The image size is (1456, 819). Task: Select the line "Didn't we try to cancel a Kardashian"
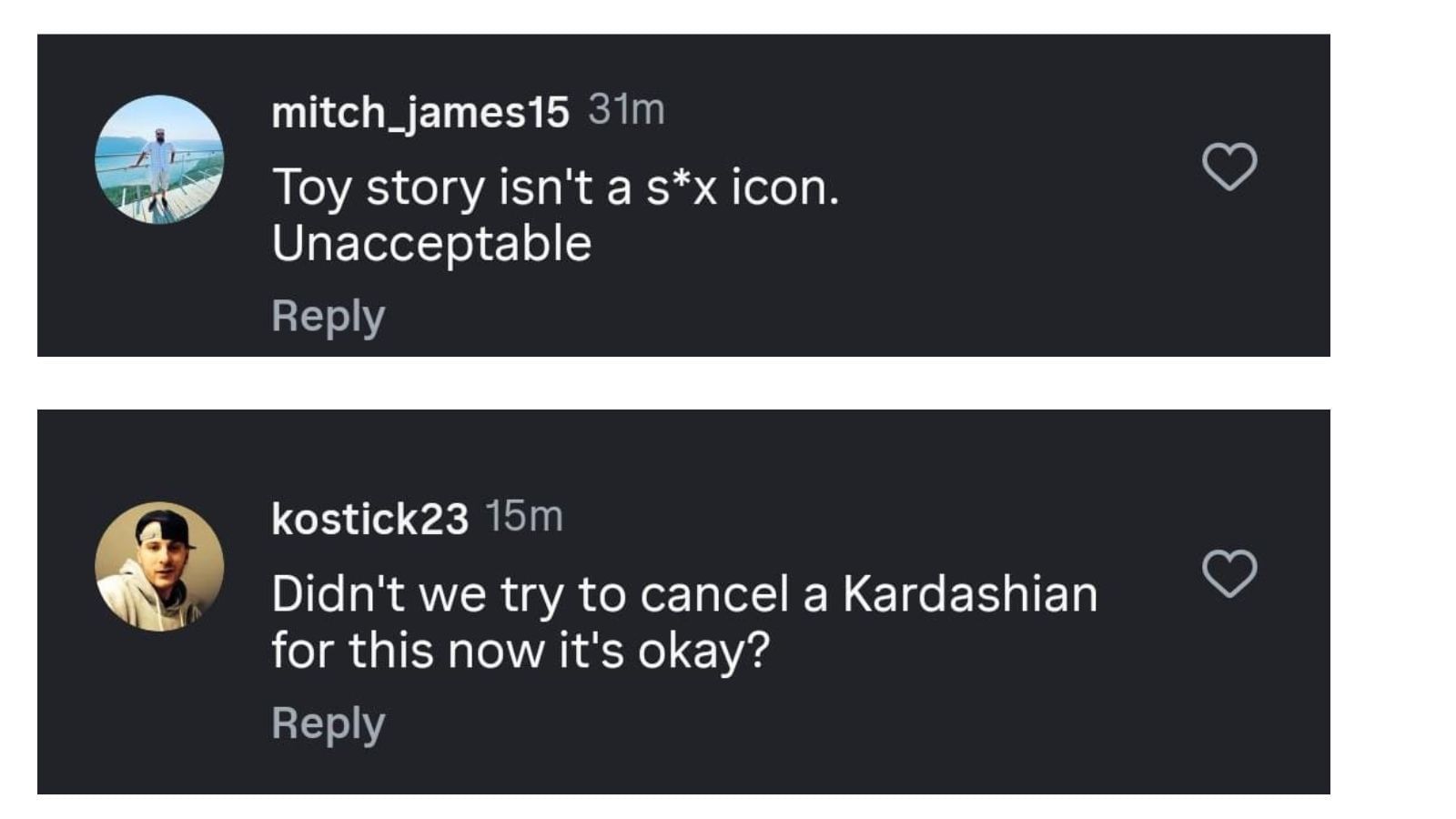[x=684, y=594]
